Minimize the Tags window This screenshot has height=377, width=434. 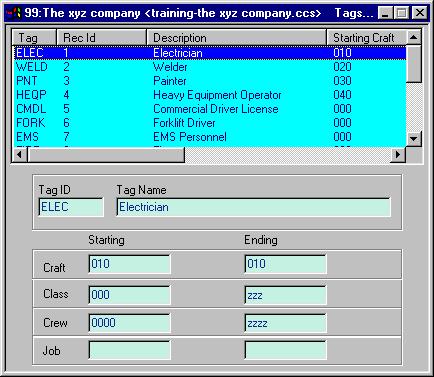(385, 13)
